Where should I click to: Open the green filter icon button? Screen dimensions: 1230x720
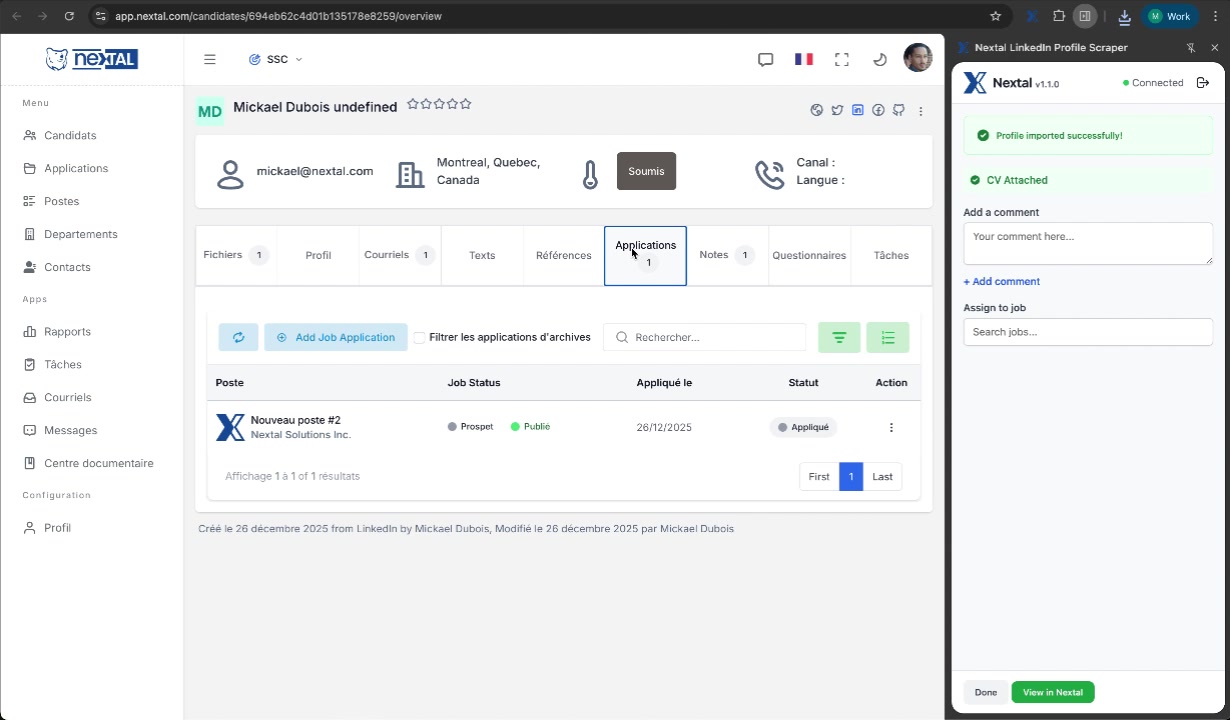point(839,338)
